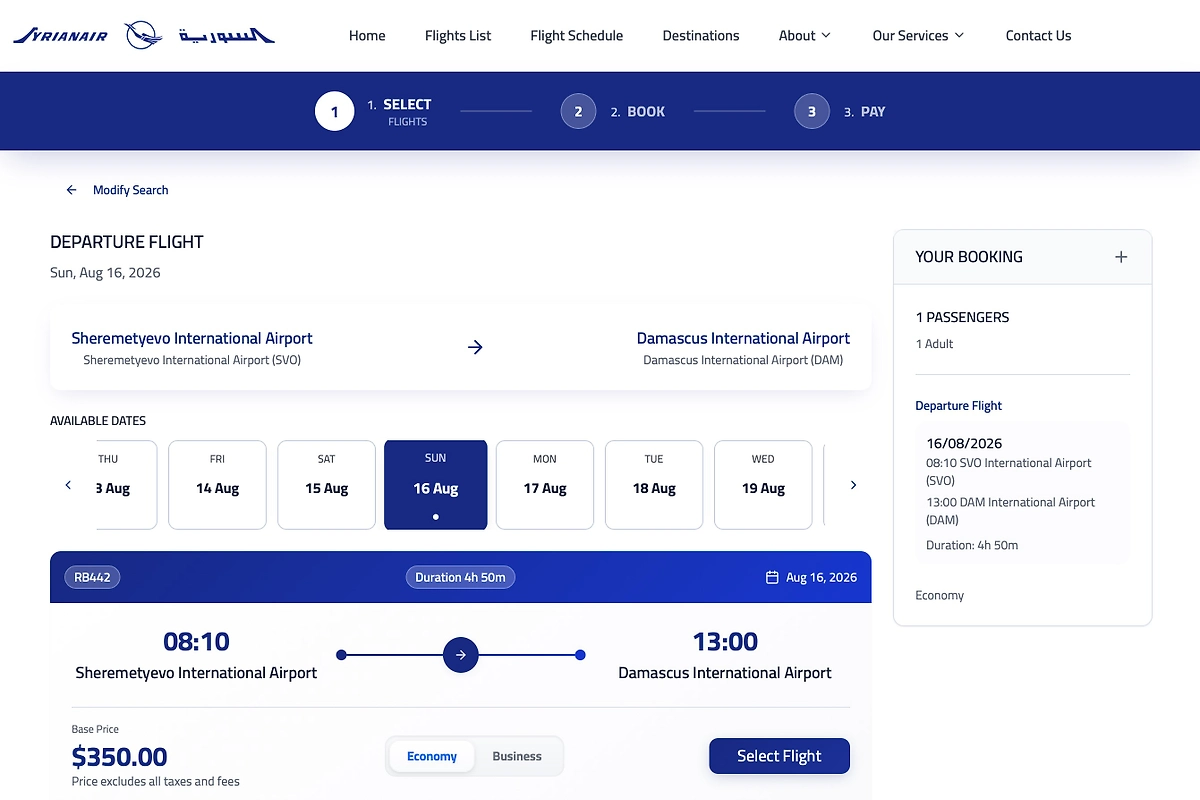Click the Syrianair logo
Viewport: 1200px width, 800px height.
click(x=144, y=35)
